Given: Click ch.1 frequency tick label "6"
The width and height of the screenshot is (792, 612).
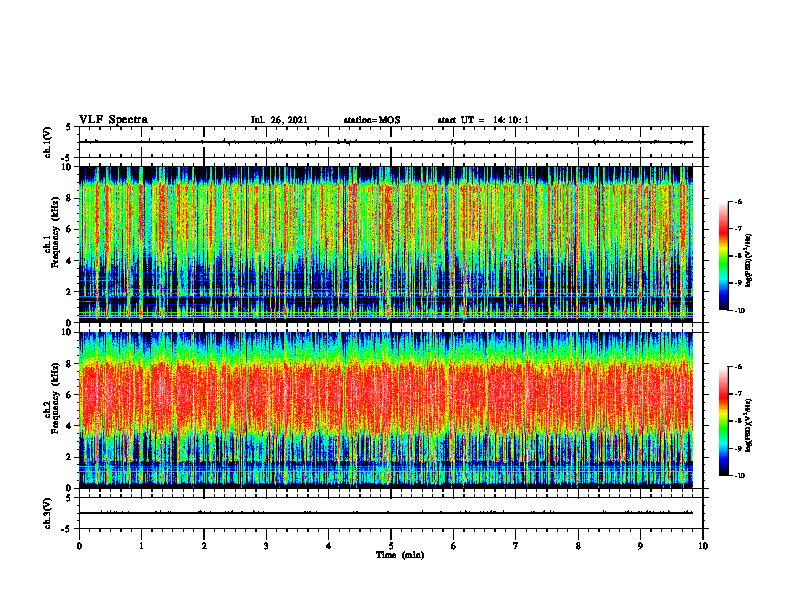Looking at the screenshot, I should pyautogui.click(x=70, y=229).
